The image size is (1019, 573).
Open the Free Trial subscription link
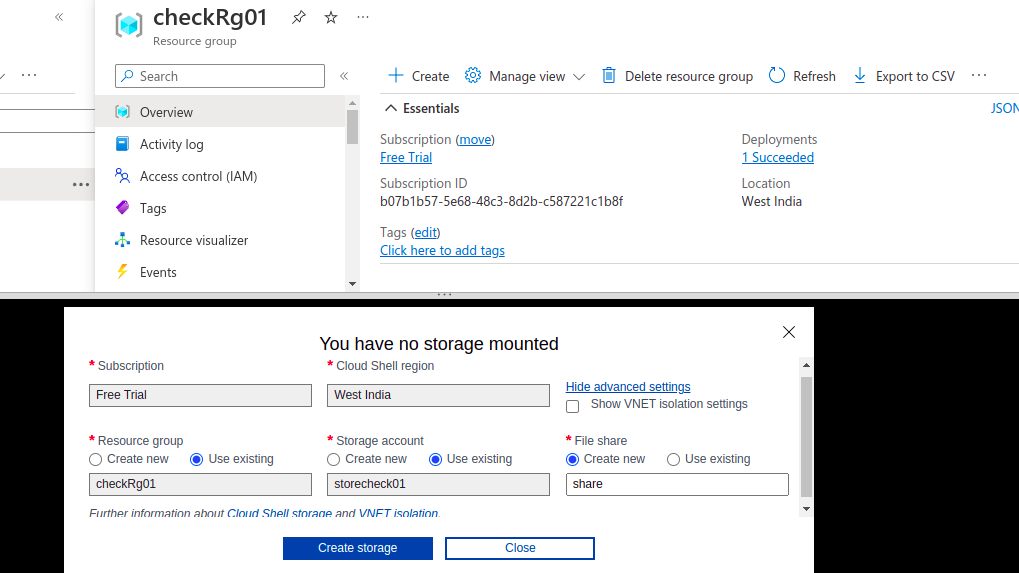[406, 157]
